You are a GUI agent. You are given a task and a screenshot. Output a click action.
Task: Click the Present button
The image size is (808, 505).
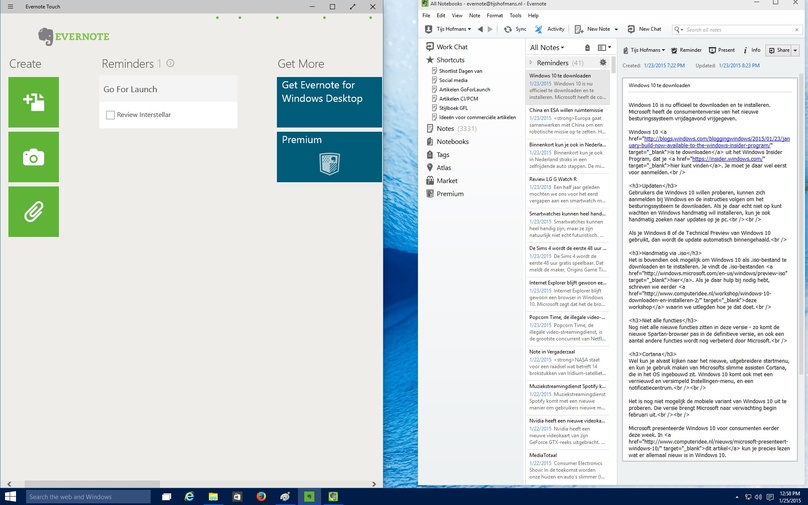[722, 50]
